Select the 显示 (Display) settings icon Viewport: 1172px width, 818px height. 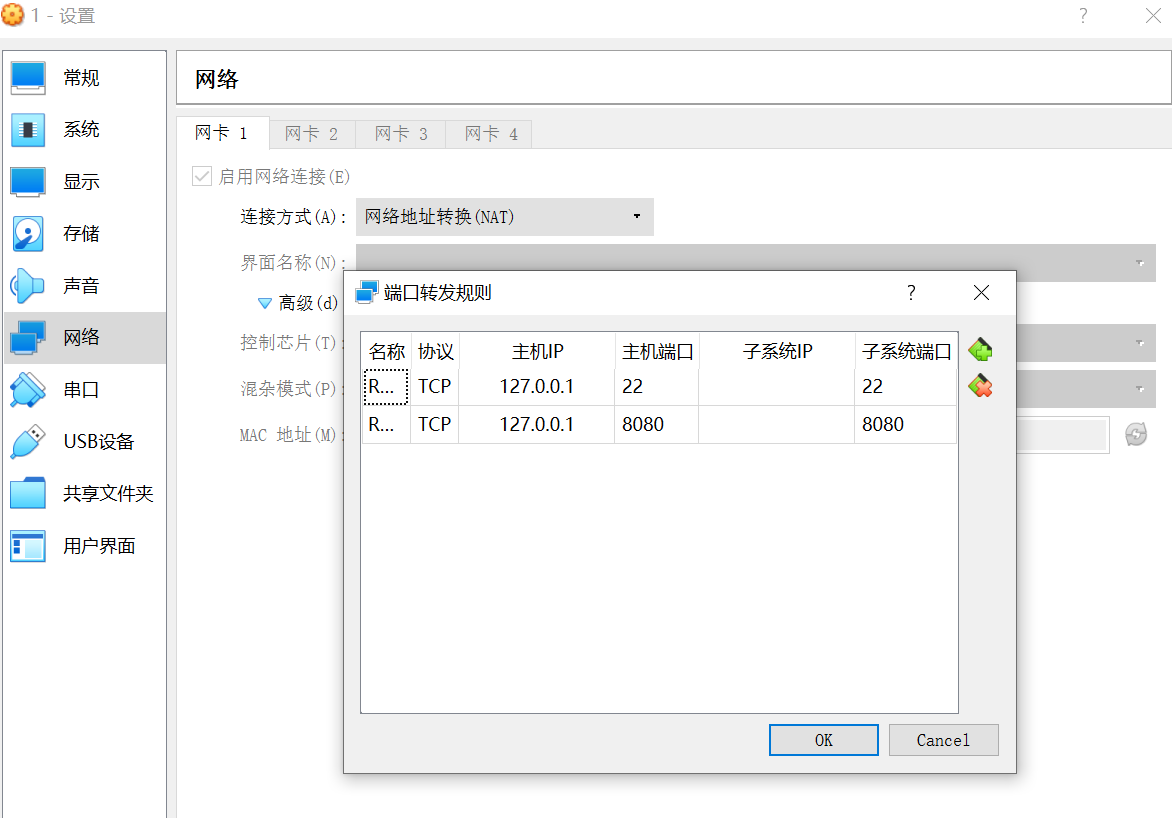(60, 181)
